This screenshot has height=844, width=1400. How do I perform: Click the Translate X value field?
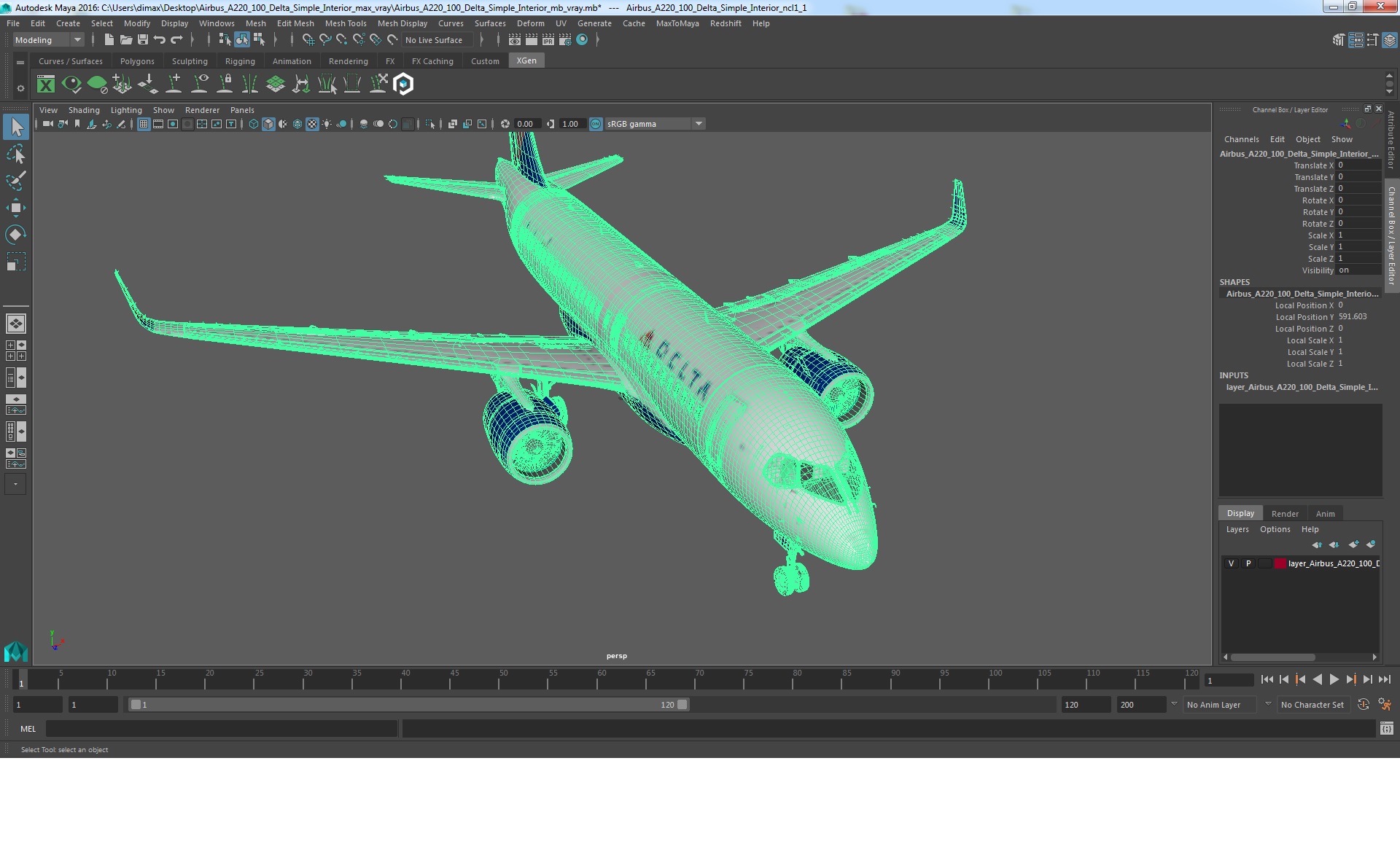pos(1358,165)
